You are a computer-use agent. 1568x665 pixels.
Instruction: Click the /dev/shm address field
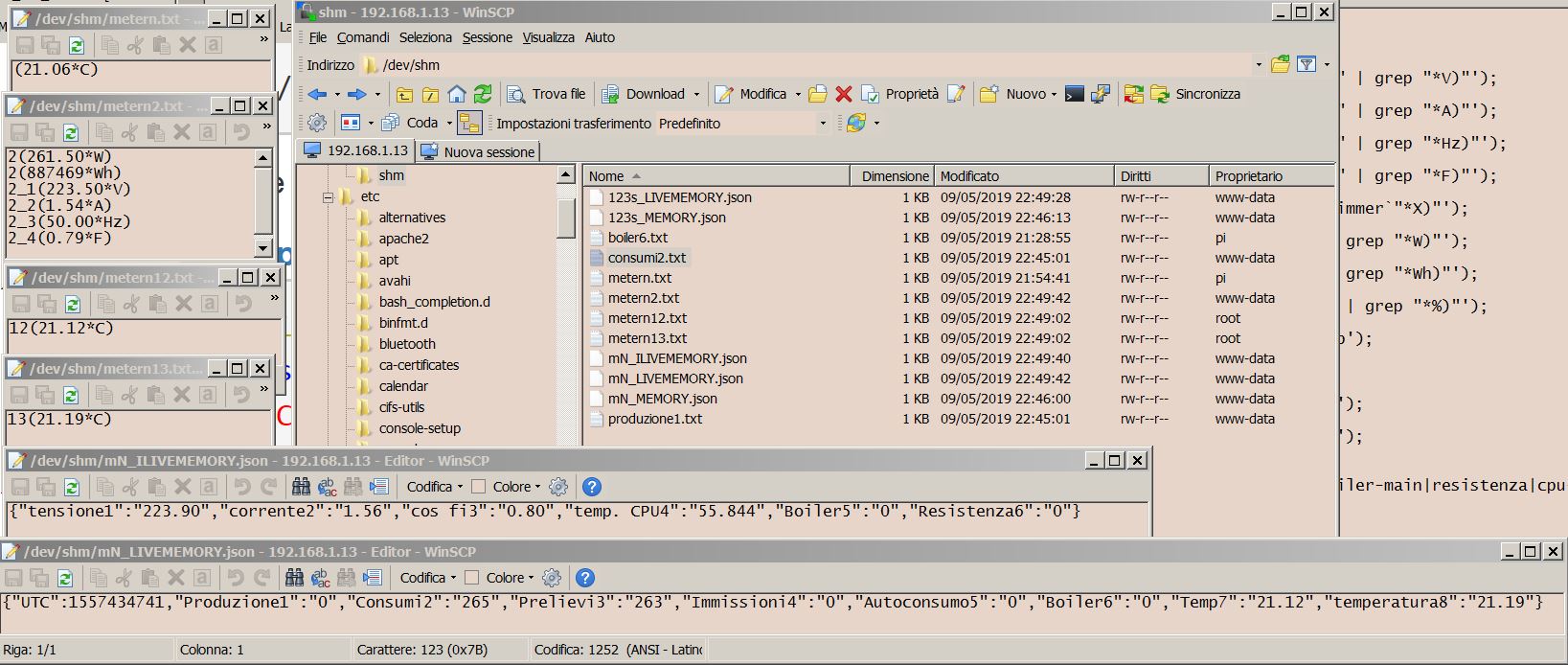tap(807, 65)
